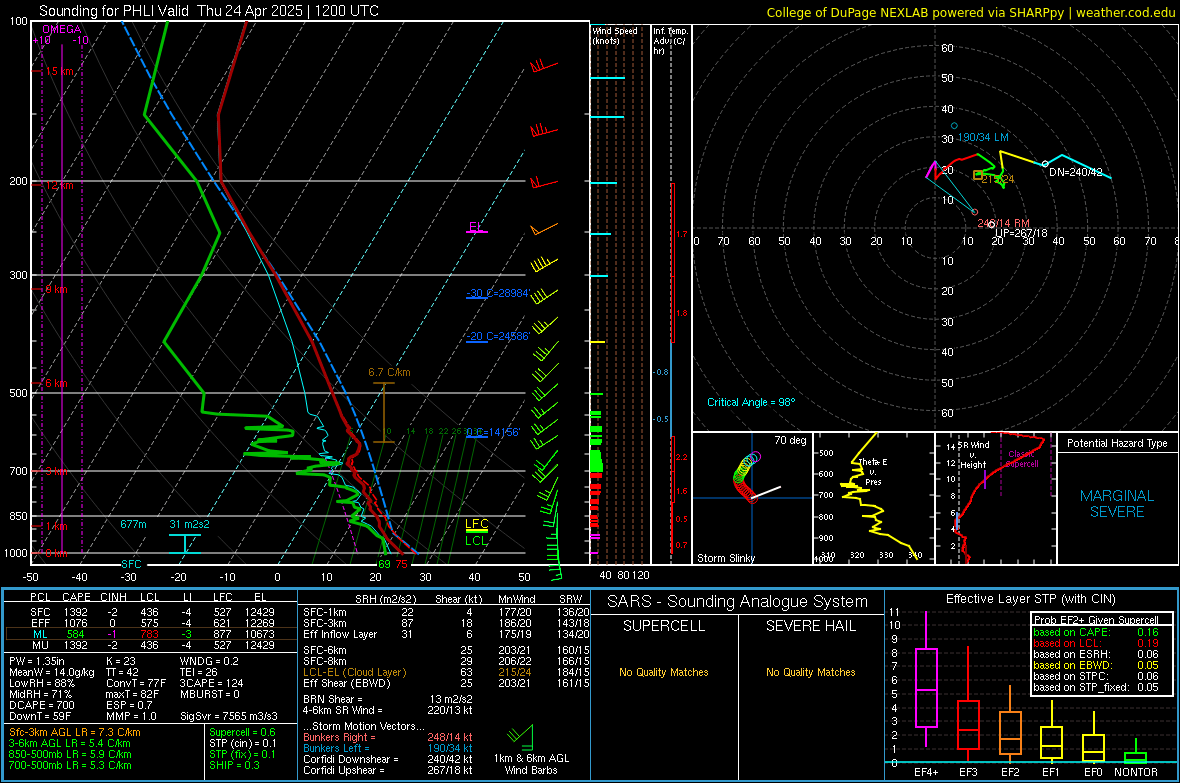The height and width of the screenshot is (783, 1180).
Task: Click the 'Bunkers Left = 190/34 kt' line
Action: coord(388,748)
